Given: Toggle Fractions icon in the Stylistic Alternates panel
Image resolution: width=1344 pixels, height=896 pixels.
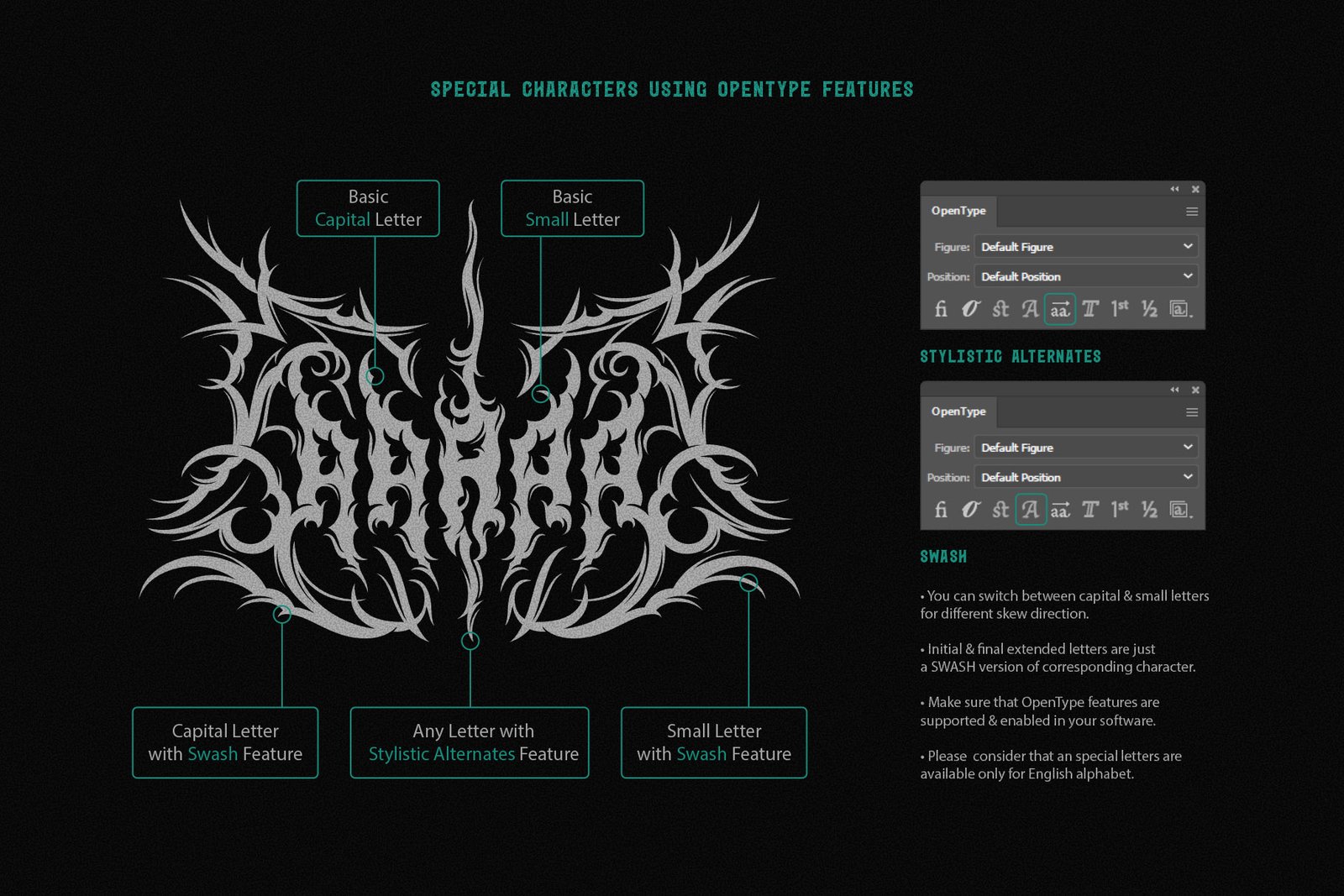Looking at the screenshot, I should (x=1149, y=309).
